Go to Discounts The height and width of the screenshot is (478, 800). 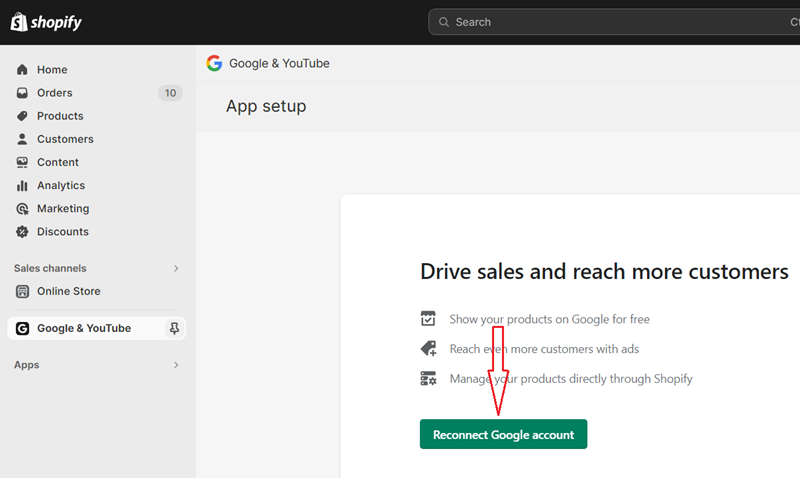pos(63,232)
